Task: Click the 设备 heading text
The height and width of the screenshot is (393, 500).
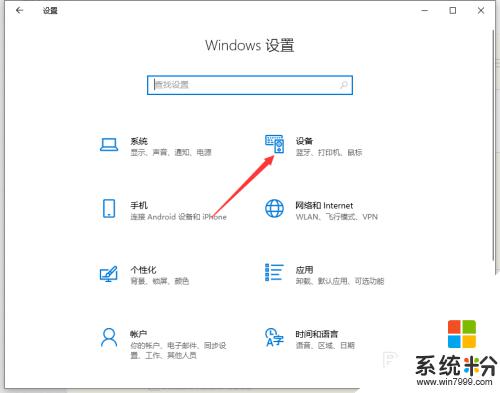Action: point(304,141)
